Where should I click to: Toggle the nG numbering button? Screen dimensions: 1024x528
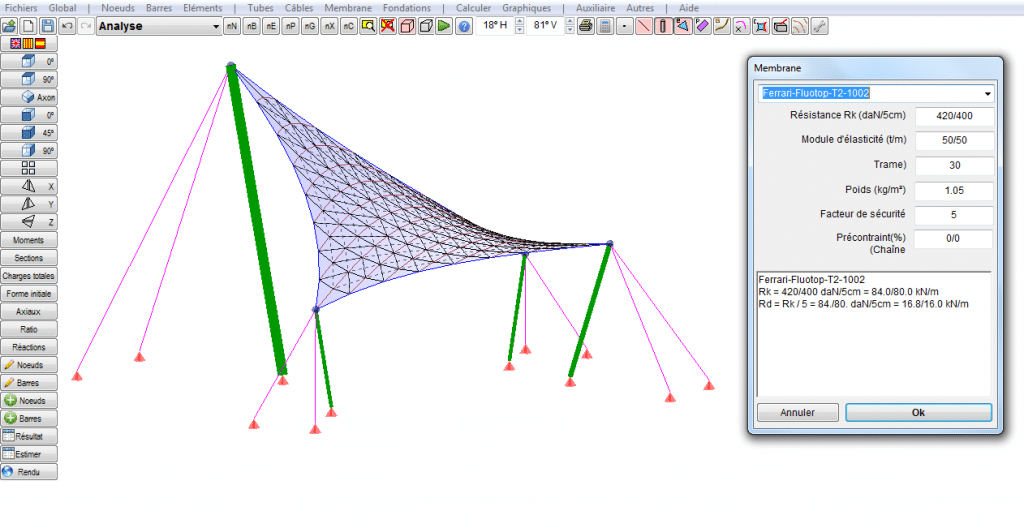pos(310,26)
